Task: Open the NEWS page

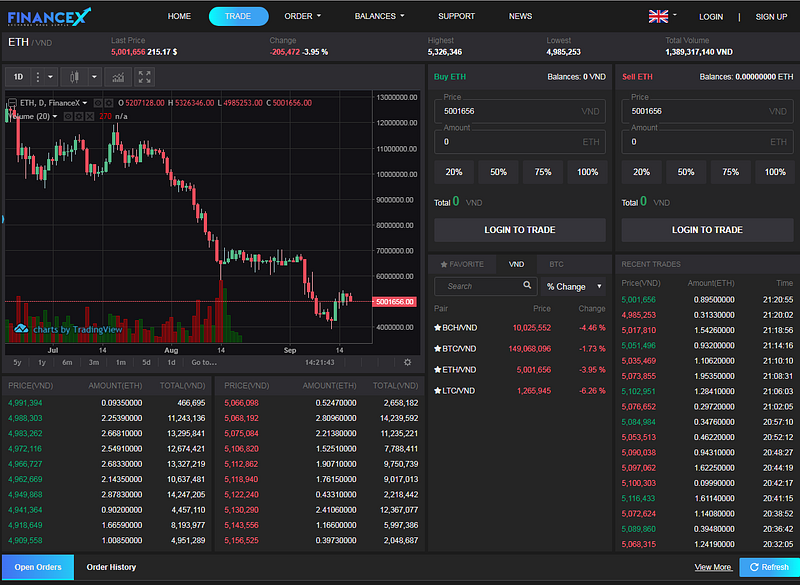Action: pyautogui.click(x=520, y=16)
